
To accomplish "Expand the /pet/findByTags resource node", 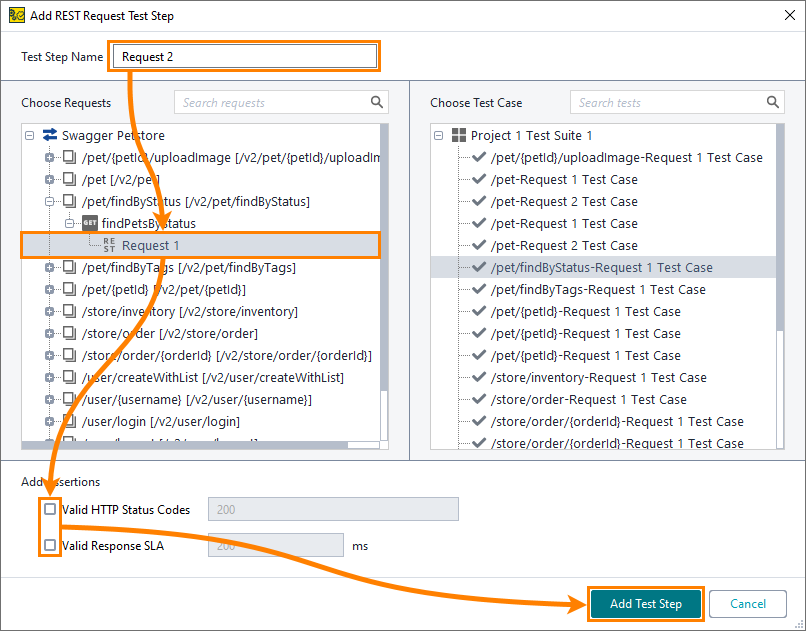I will [49, 268].
